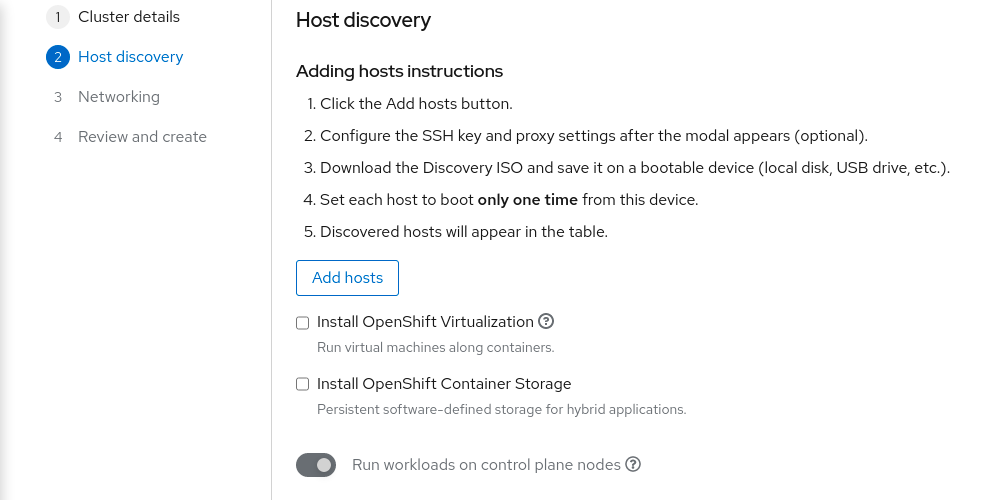Click the step 3 number badge
This screenshot has height=500, width=1000.
click(58, 97)
